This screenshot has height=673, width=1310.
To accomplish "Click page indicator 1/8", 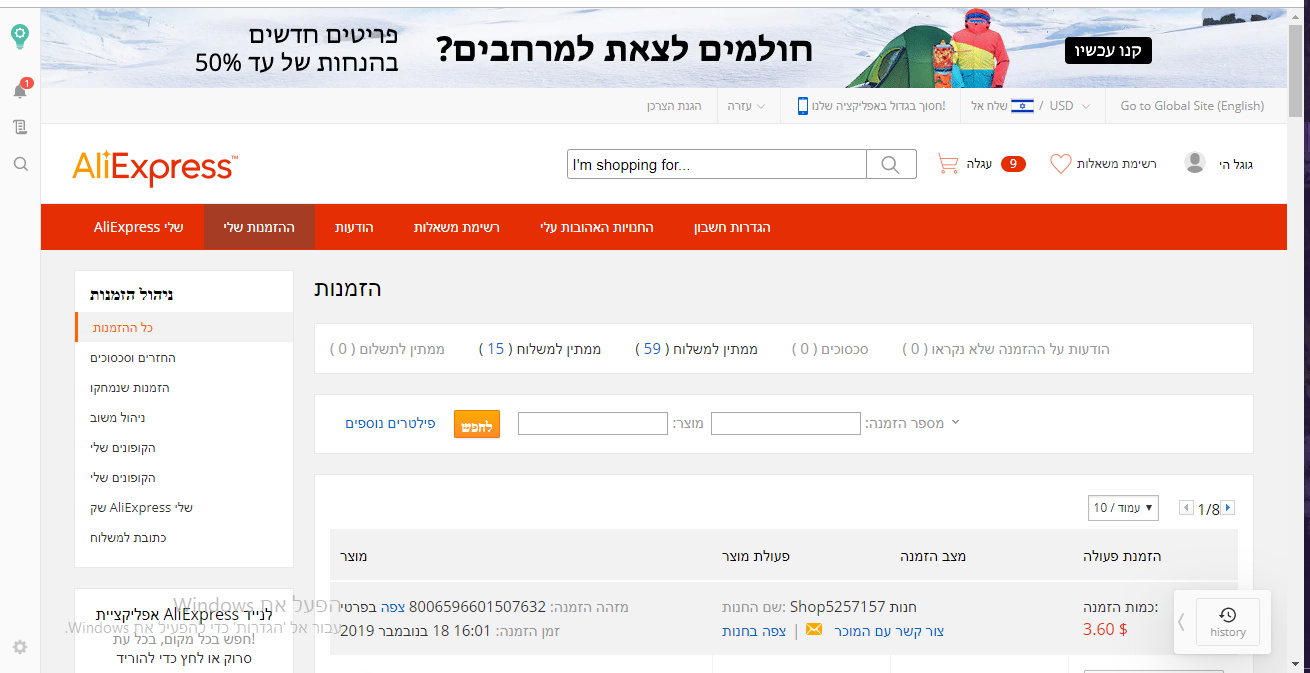I will click(x=1208, y=509).
